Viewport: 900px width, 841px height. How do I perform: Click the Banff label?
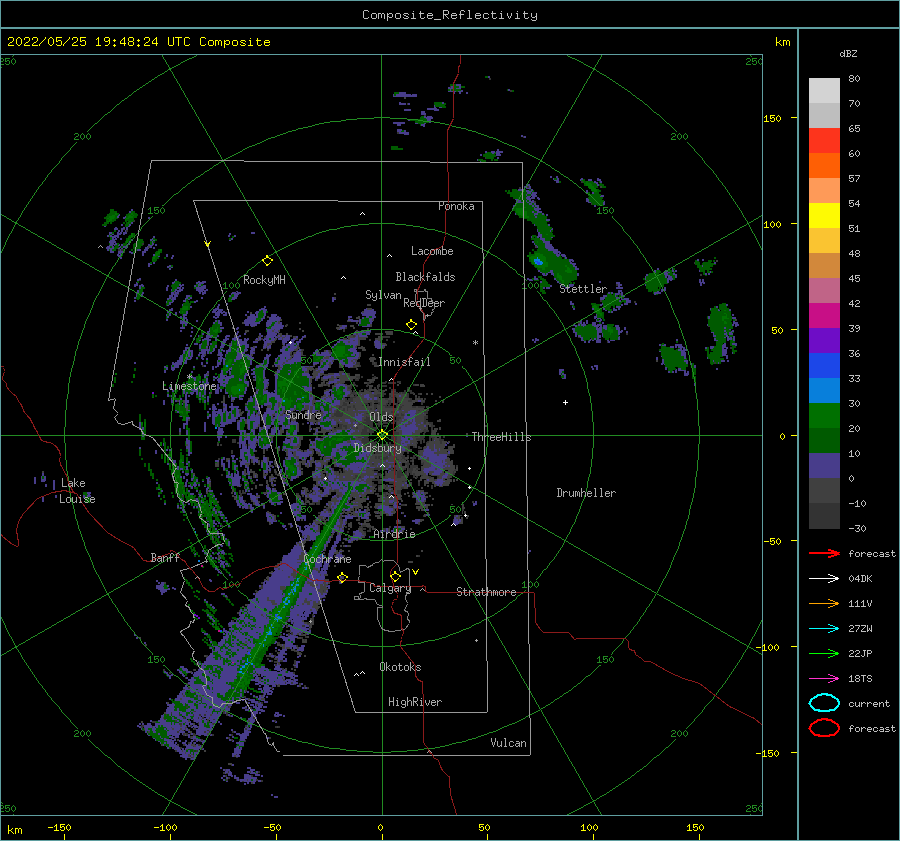(x=165, y=557)
